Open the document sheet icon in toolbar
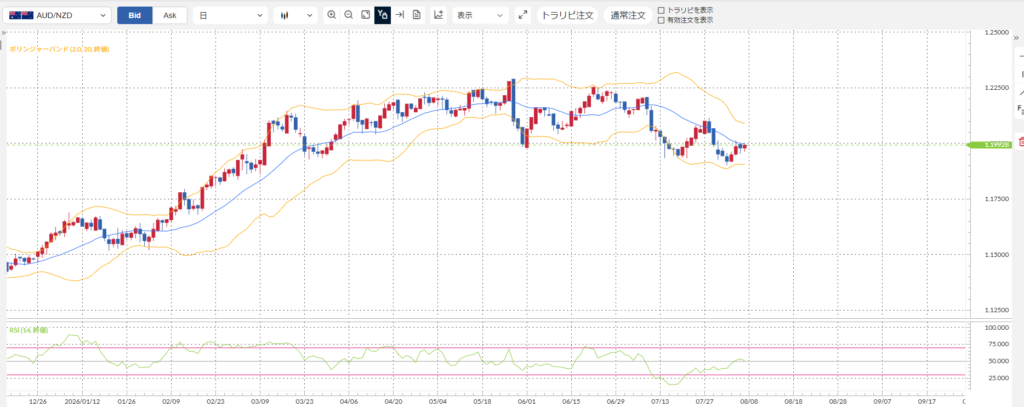The width and height of the screenshot is (1024, 407). (417, 14)
